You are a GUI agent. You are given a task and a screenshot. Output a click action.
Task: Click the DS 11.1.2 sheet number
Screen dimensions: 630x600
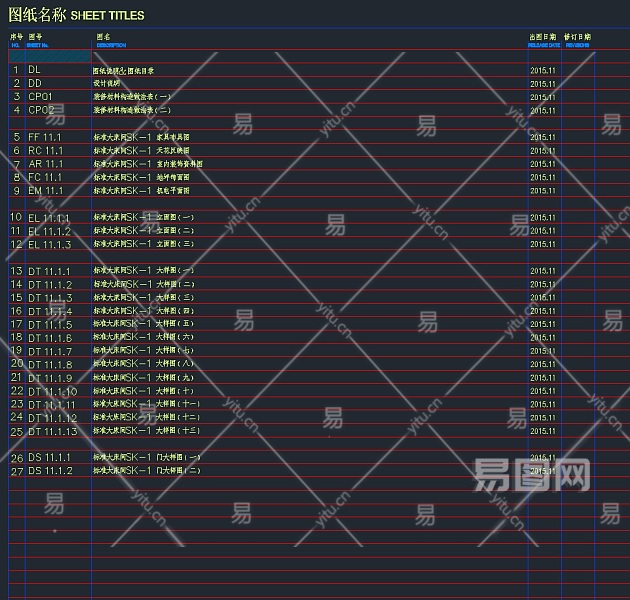50,471
